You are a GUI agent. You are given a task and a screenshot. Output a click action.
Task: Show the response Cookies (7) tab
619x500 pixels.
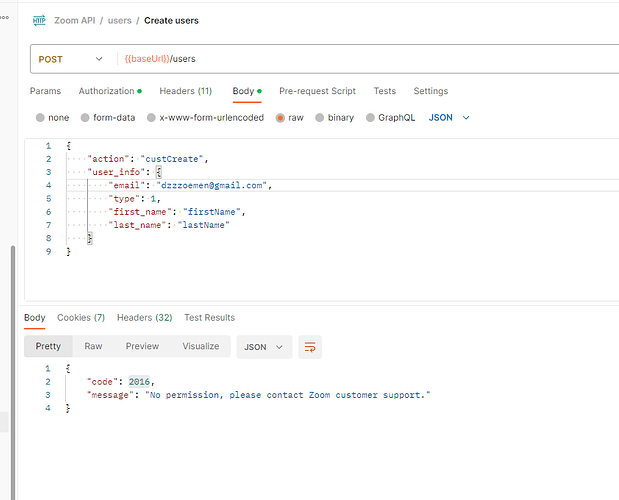(x=80, y=318)
